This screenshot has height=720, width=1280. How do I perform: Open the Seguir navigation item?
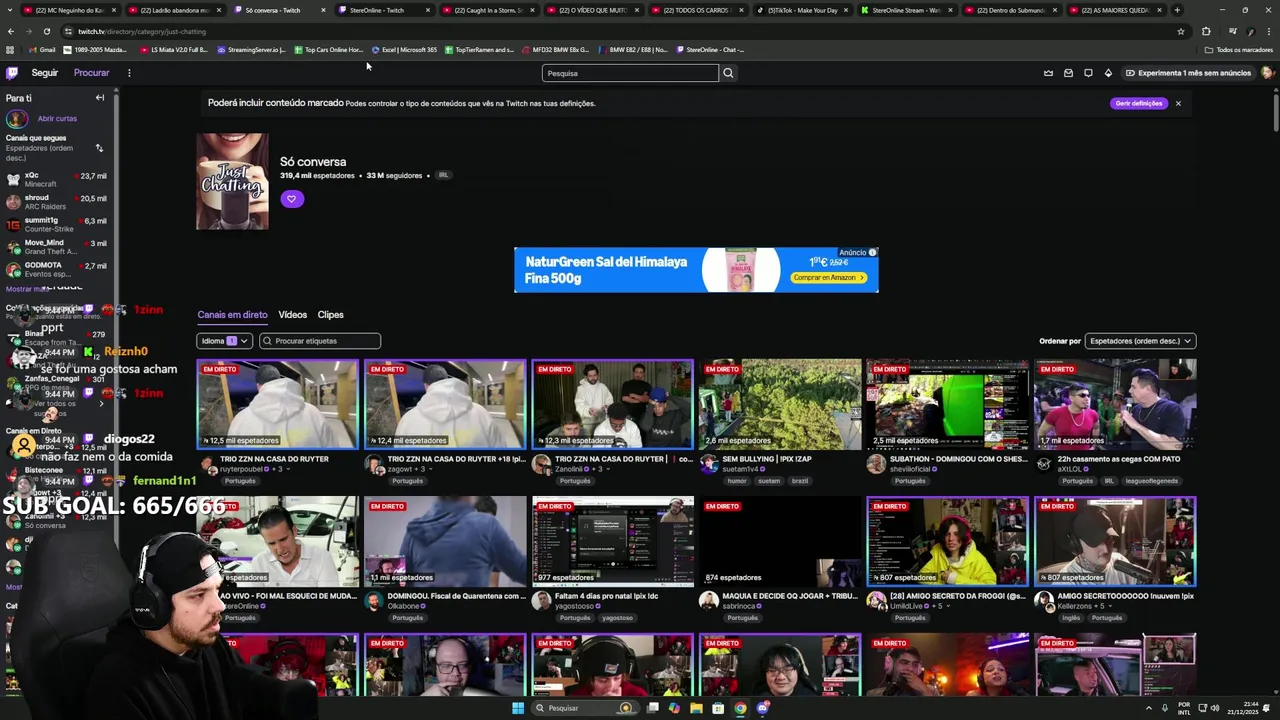[44, 73]
